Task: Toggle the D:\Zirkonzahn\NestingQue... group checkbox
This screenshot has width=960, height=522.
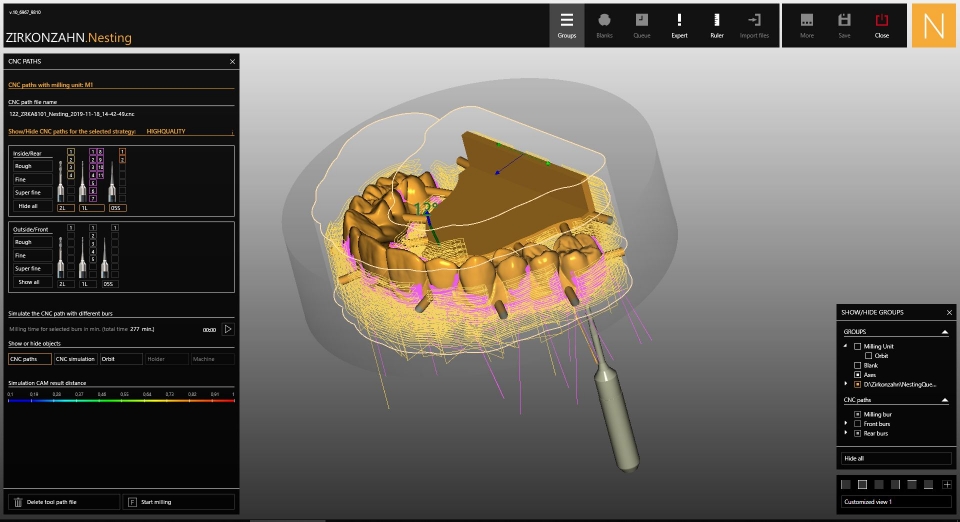Action: [x=857, y=384]
